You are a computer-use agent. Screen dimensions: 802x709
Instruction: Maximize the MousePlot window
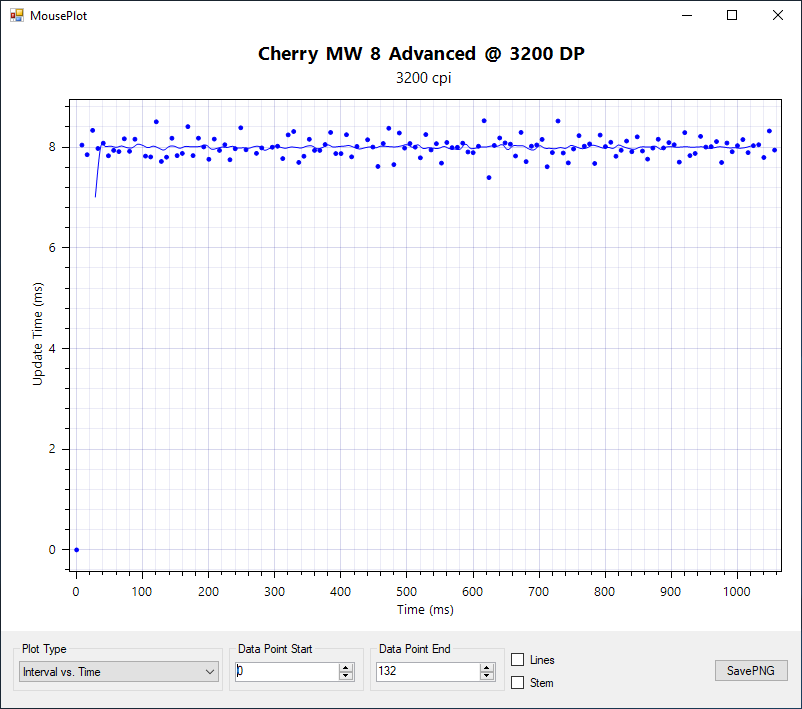(732, 15)
